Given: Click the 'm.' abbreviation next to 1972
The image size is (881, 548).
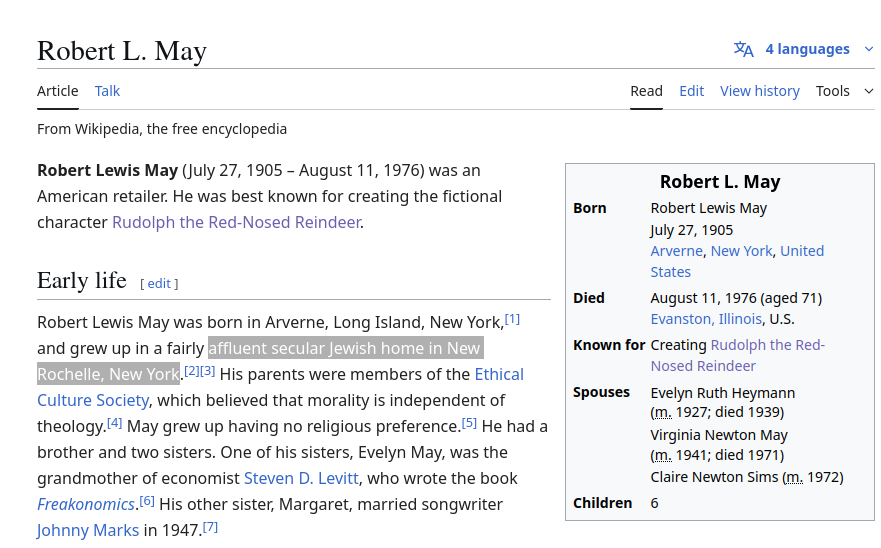Looking at the screenshot, I should pos(794,477).
